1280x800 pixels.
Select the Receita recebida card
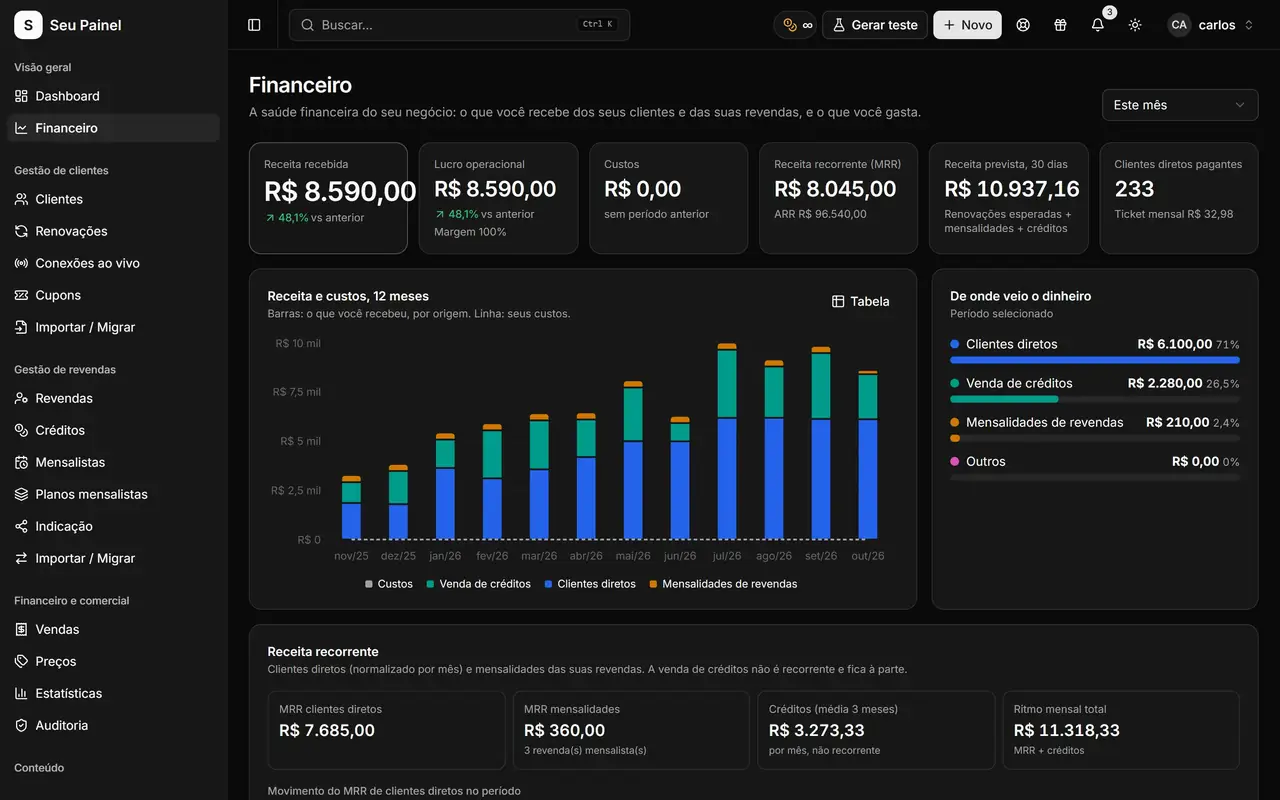coord(328,198)
